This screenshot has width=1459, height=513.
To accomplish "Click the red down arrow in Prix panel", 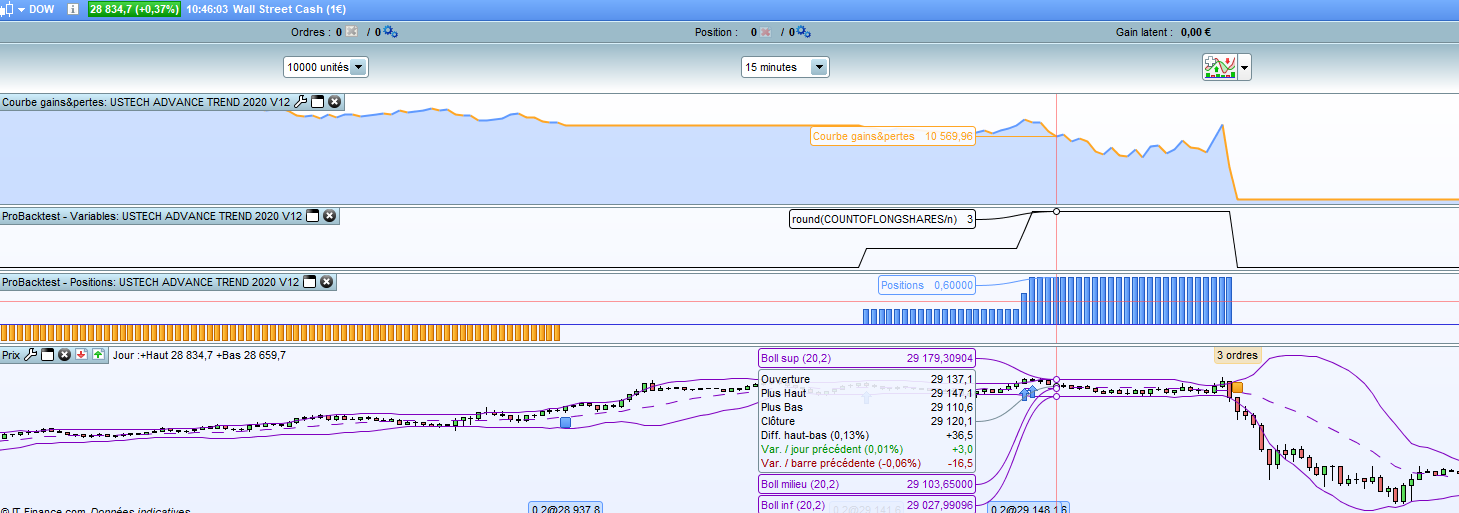I will point(81,354).
